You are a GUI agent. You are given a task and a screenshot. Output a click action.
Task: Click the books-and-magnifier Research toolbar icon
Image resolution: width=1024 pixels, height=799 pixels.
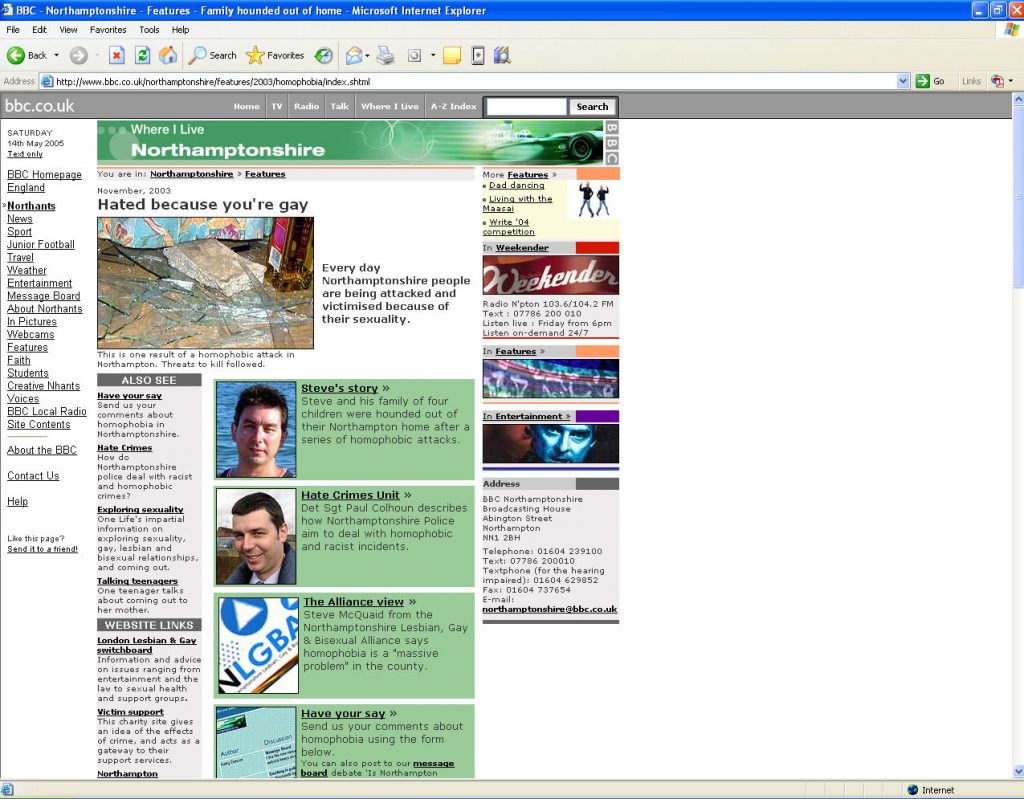(x=502, y=56)
